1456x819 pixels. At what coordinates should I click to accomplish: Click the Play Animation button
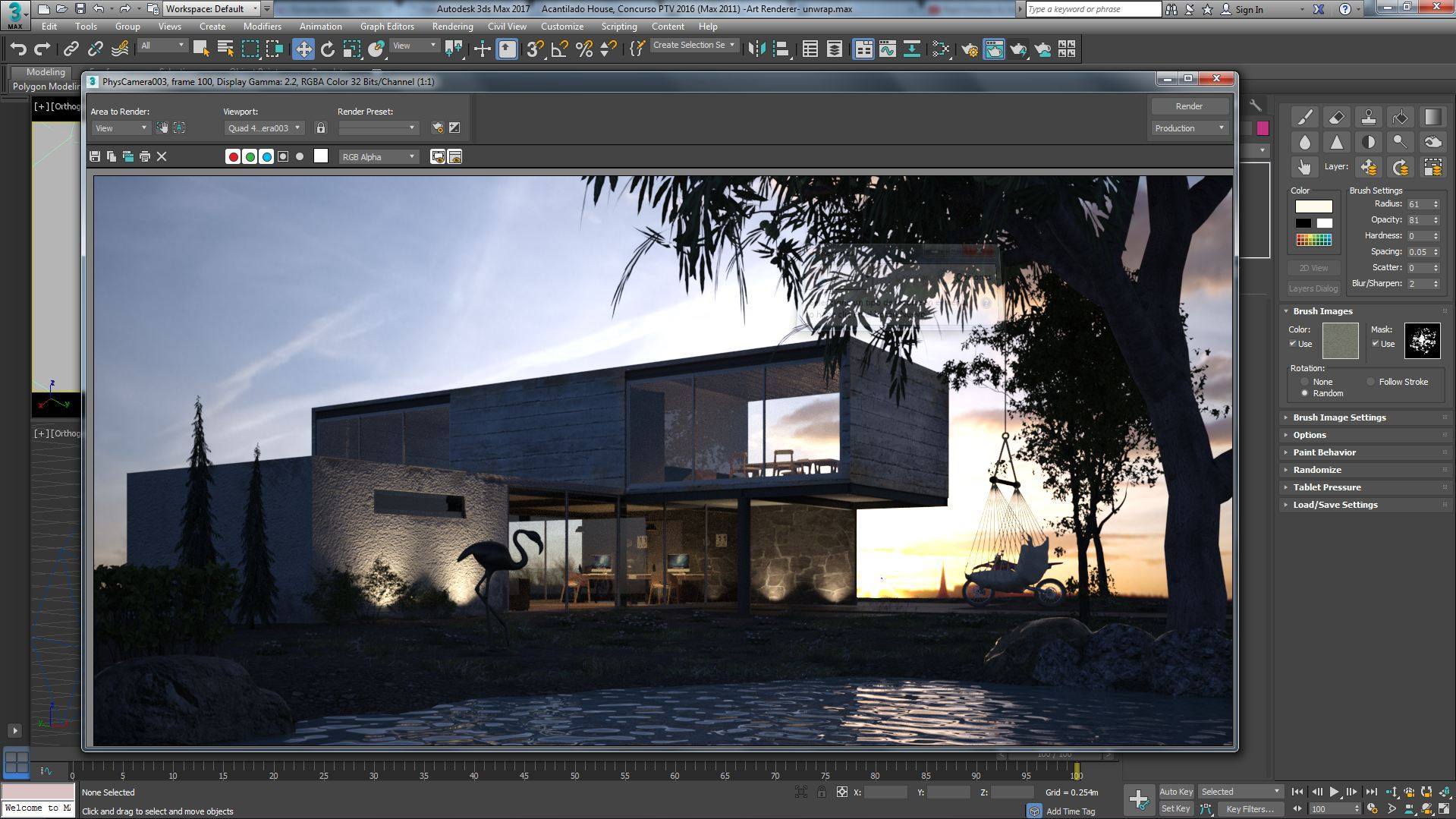click(1334, 792)
